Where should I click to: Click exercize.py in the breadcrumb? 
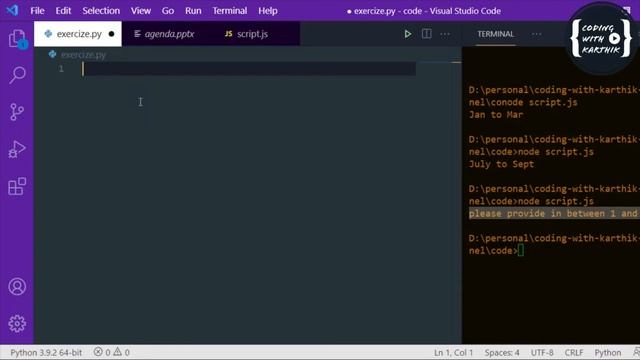point(83,55)
